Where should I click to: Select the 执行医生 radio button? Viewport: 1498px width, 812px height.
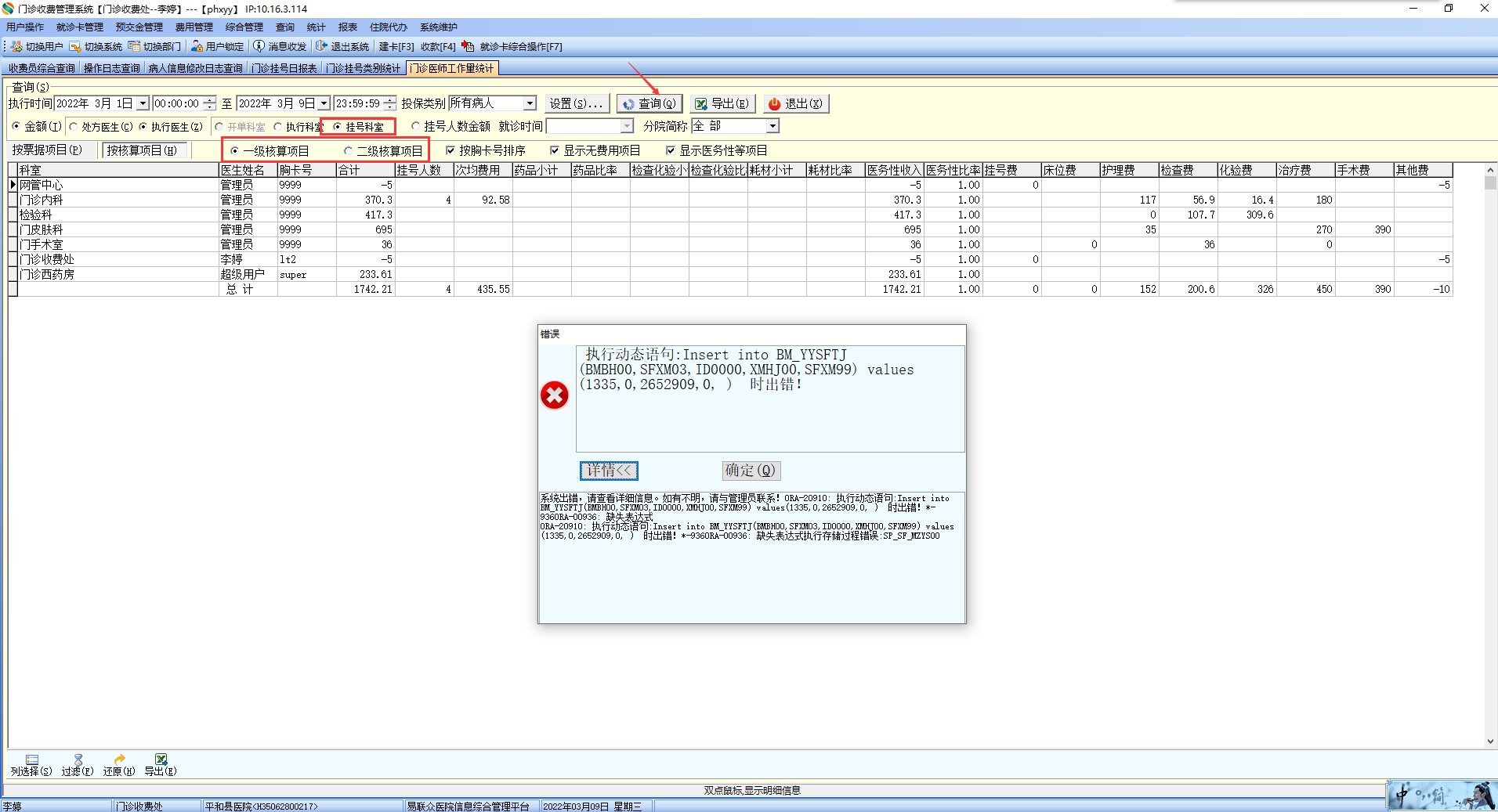click(x=143, y=126)
